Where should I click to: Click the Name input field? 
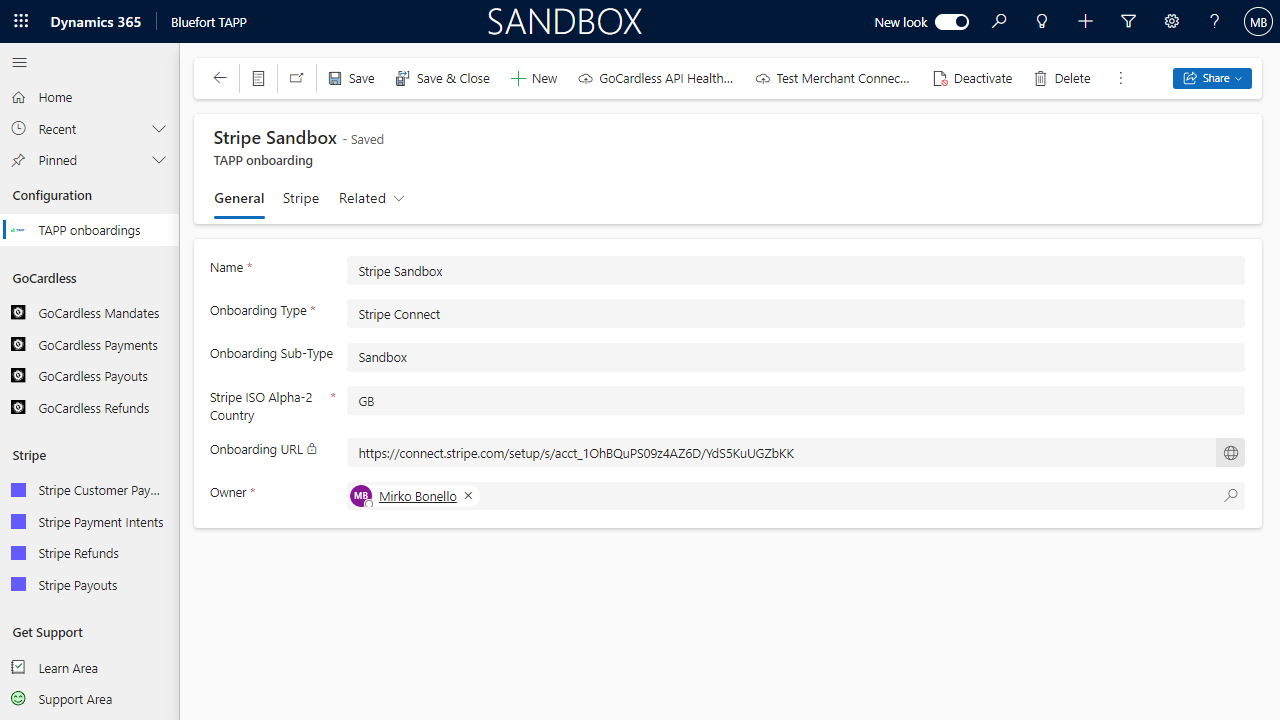[795, 271]
